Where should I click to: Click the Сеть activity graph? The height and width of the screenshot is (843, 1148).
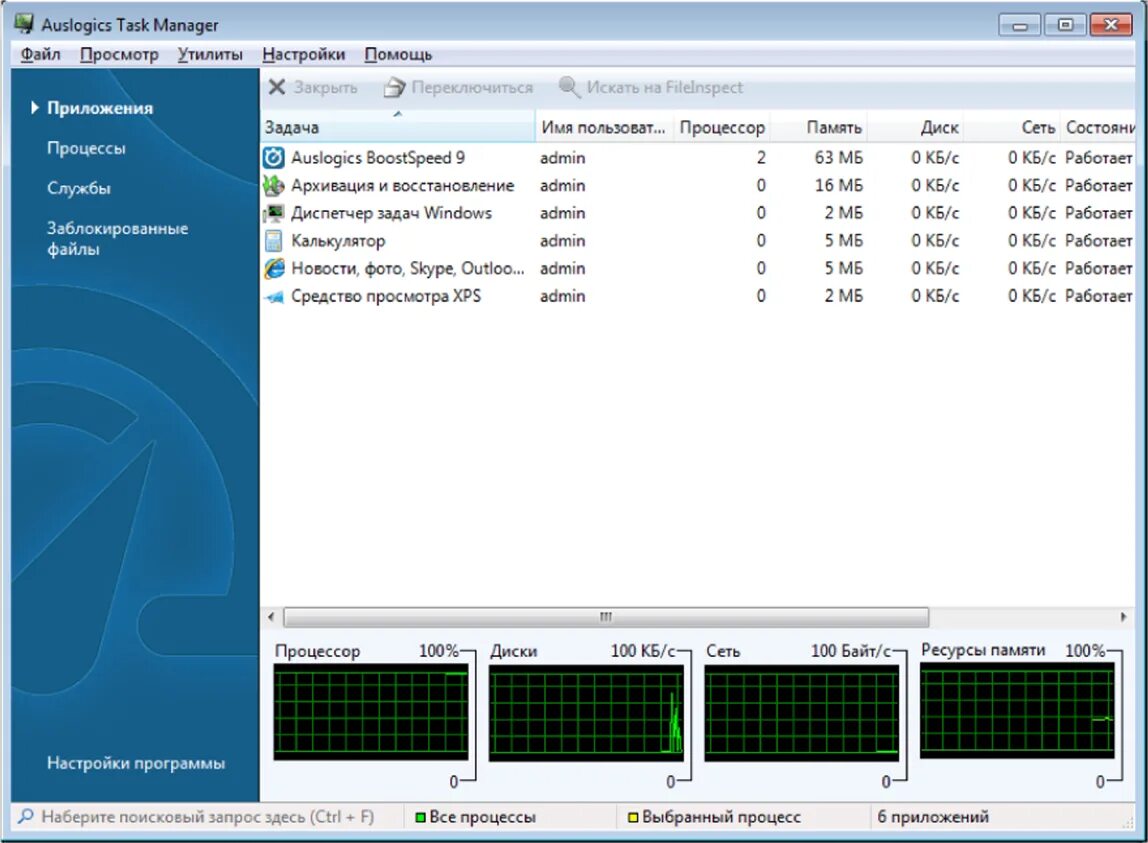[x=802, y=712]
